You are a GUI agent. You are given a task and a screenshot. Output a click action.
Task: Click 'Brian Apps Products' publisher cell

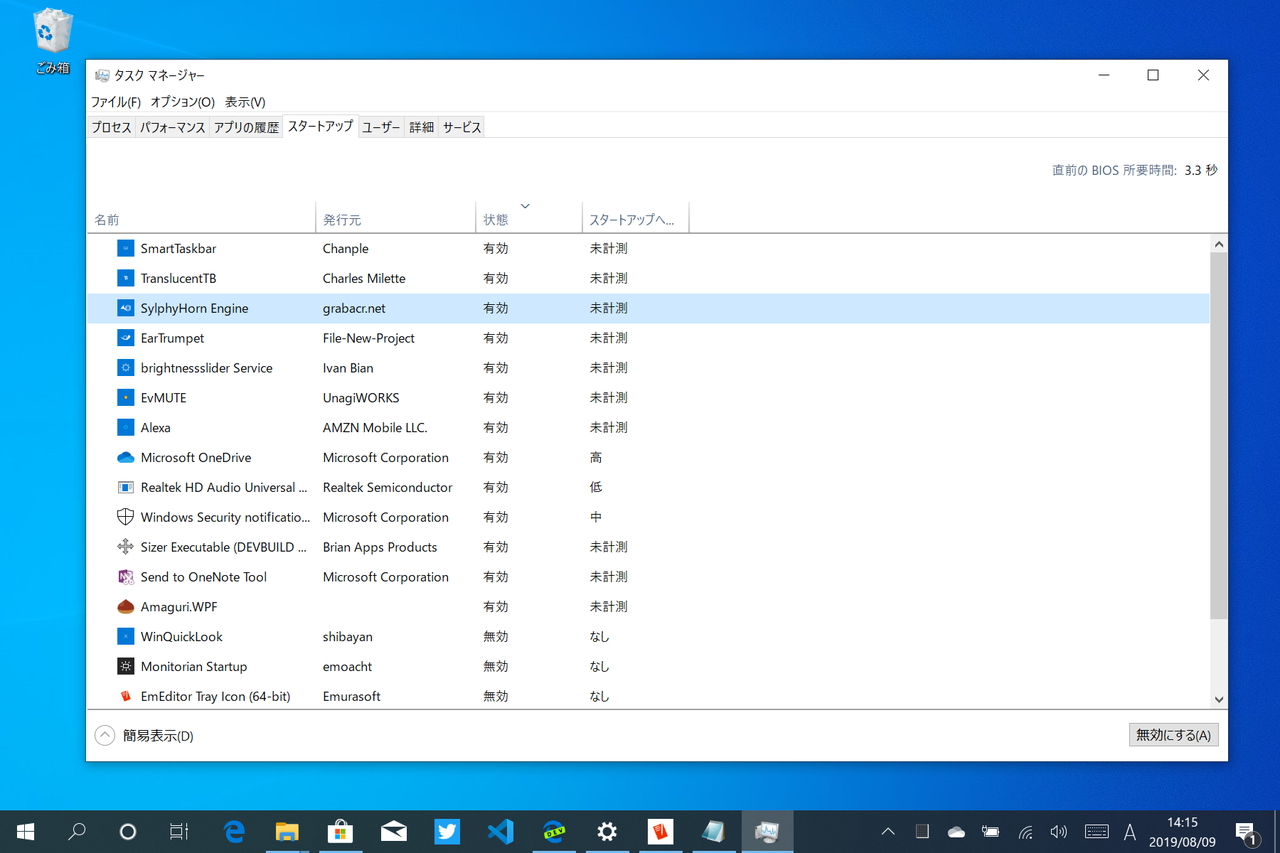pyautogui.click(x=380, y=547)
